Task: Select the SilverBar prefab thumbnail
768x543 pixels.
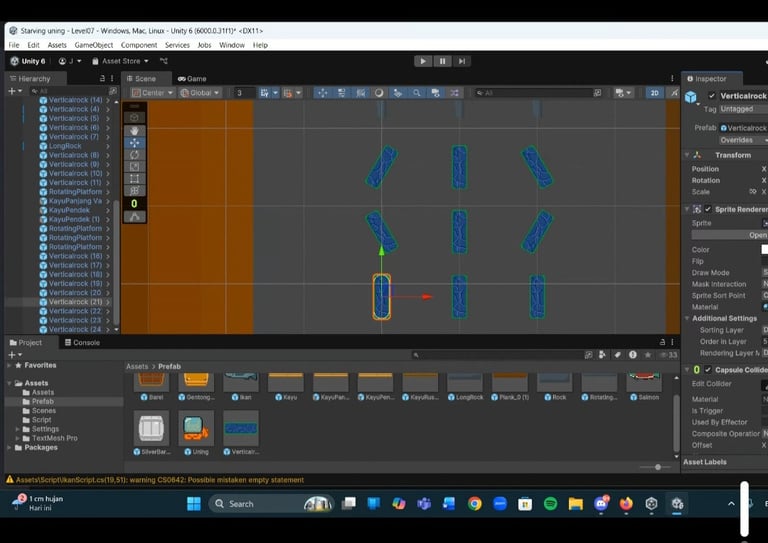Action: (152, 428)
